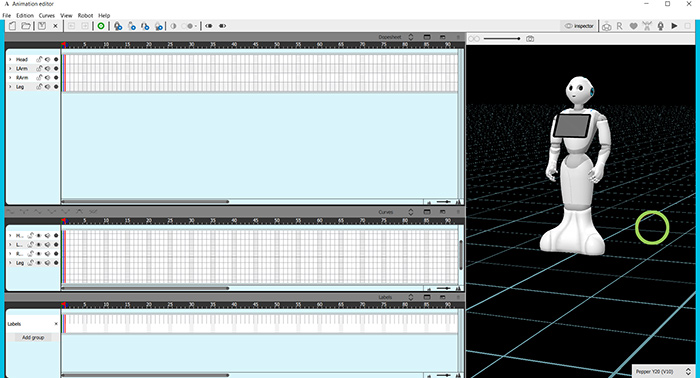Click the third robot key toolbar icon
The width and height of the screenshot is (700, 378).
(145, 26)
